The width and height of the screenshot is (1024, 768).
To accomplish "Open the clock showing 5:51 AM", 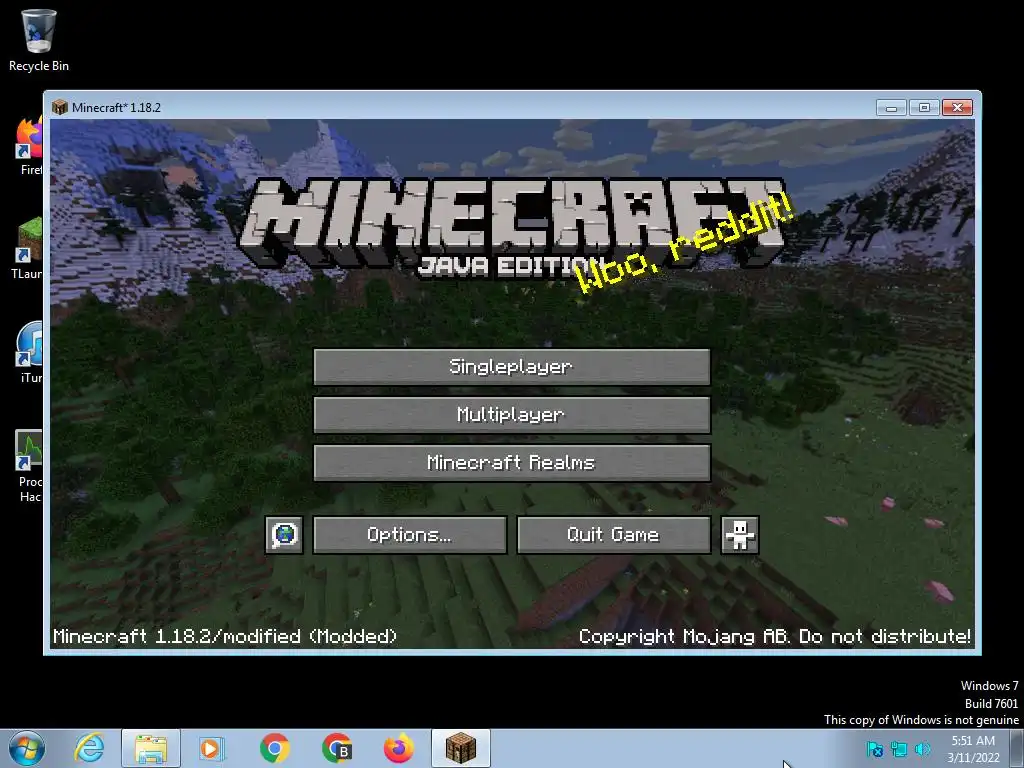I will point(973,749).
